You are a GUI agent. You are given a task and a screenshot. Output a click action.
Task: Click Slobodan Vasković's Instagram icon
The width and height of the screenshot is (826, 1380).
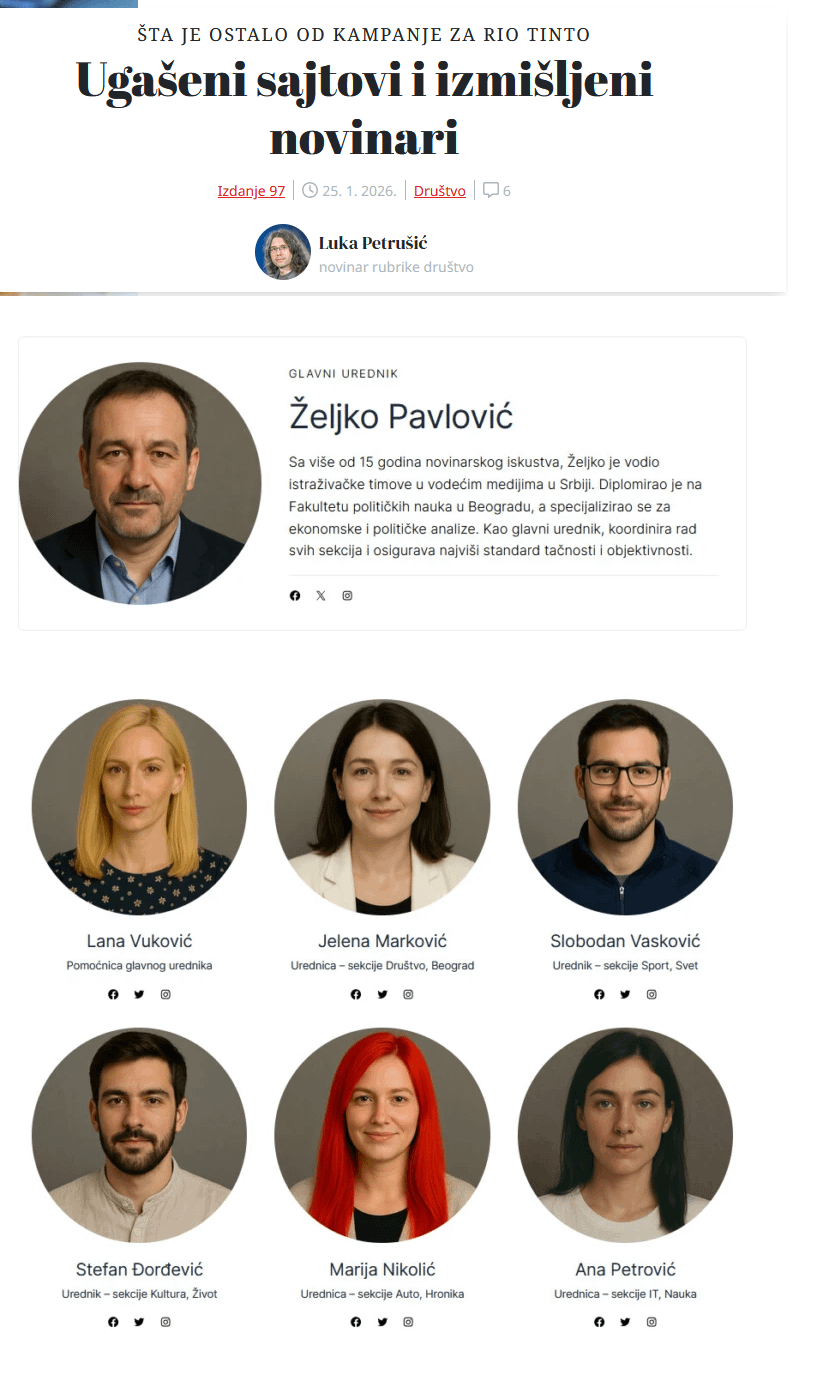(x=652, y=994)
